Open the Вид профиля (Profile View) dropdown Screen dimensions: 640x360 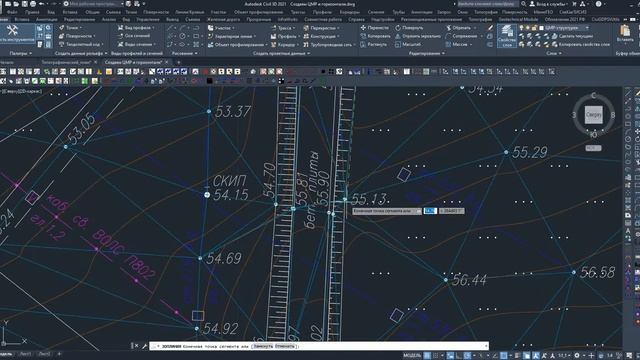coord(136,28)
